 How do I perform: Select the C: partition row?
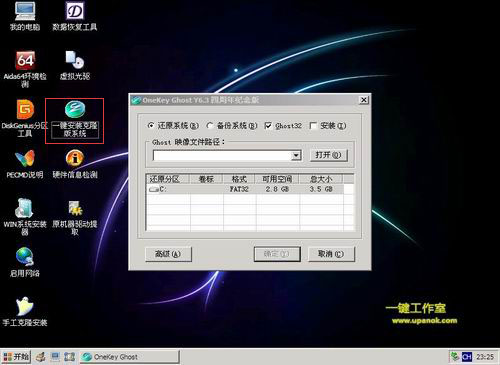245,189
